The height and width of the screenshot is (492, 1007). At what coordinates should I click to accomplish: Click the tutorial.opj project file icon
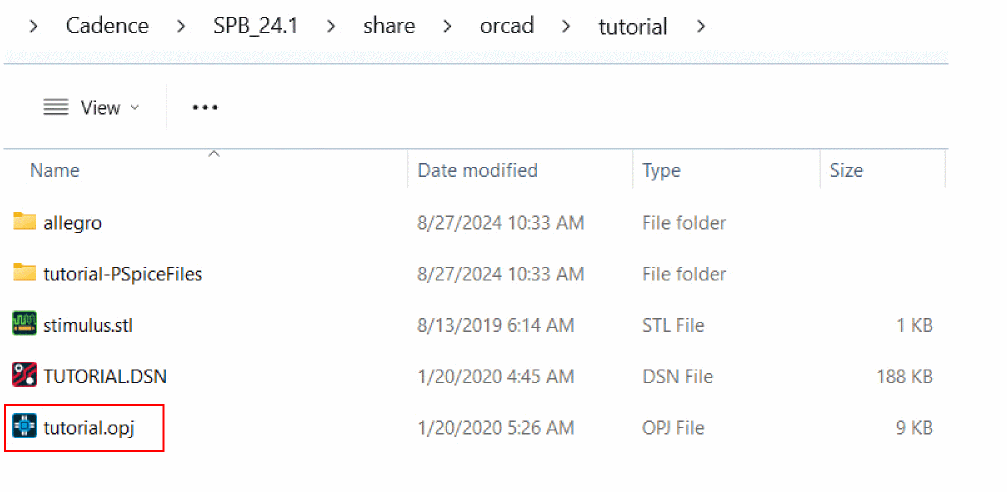click(24, 427)
